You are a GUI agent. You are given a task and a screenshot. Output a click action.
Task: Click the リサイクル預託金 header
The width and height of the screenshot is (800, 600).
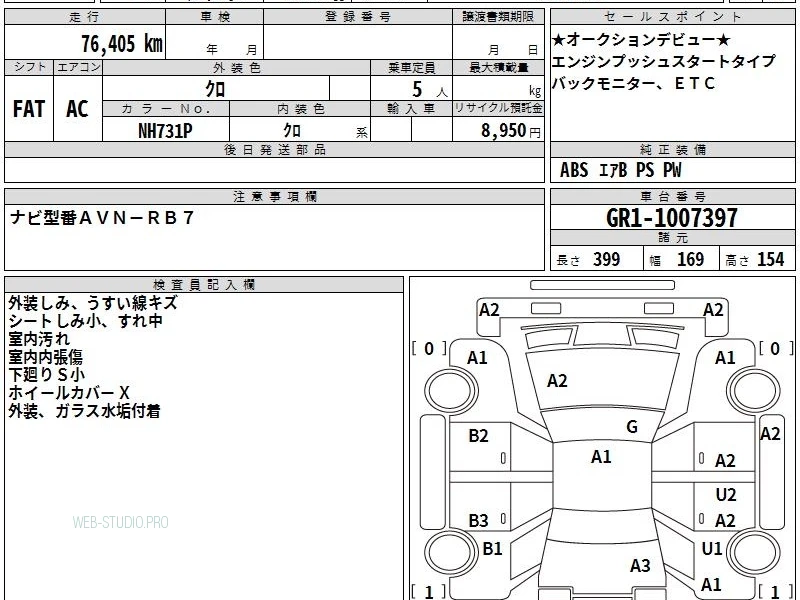[498, 108]
